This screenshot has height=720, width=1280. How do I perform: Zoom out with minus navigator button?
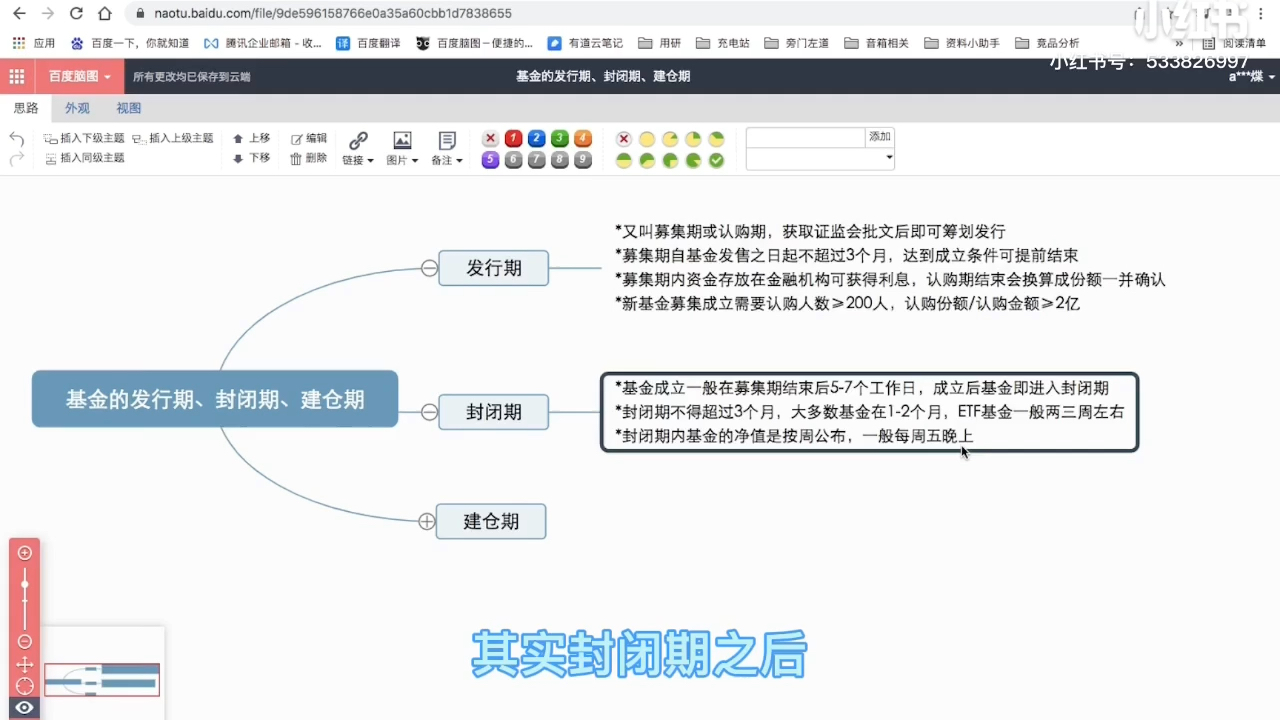pyautogui.click(x=25, y=641)
